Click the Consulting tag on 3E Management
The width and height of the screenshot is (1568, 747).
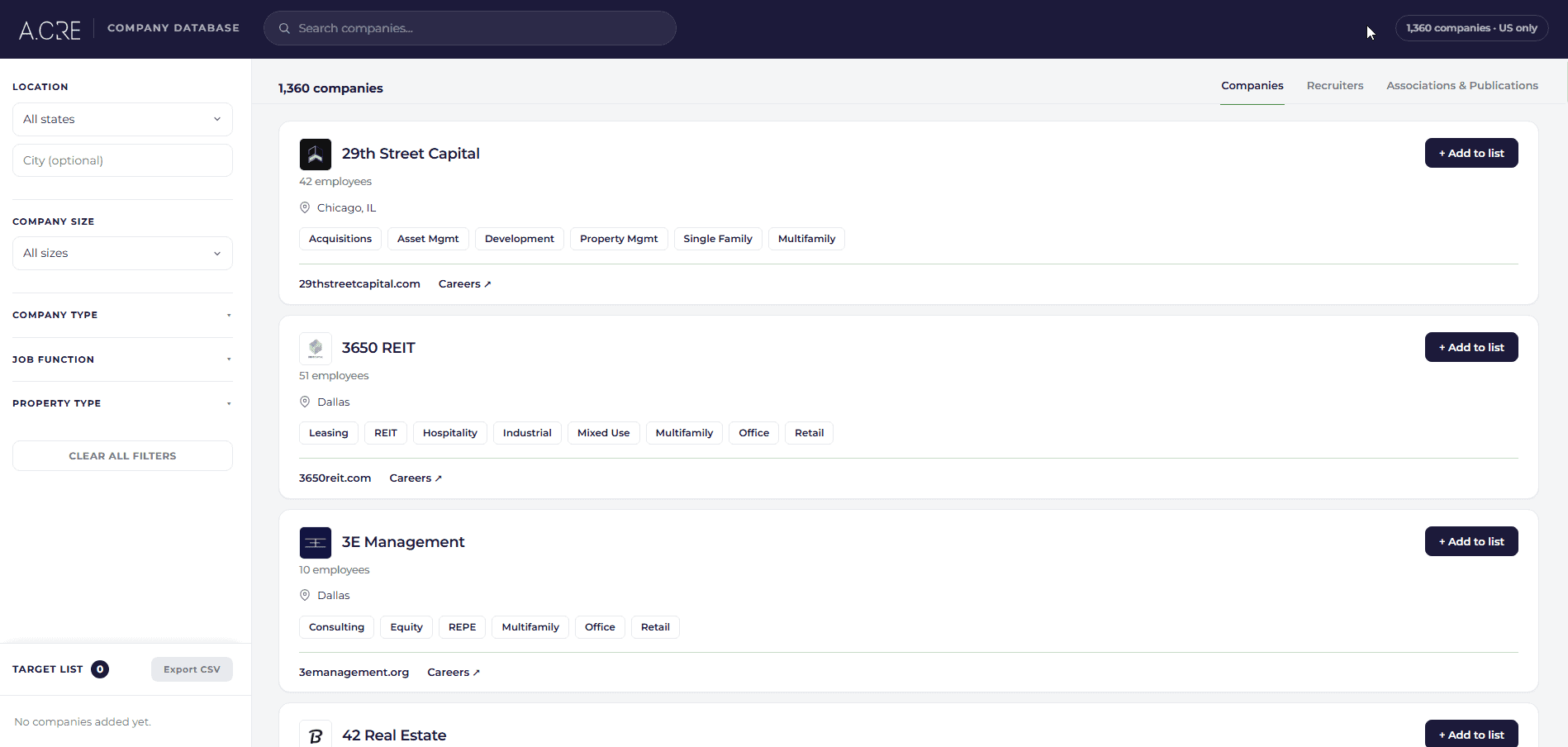pyautogui.click(x=336, y=627)
